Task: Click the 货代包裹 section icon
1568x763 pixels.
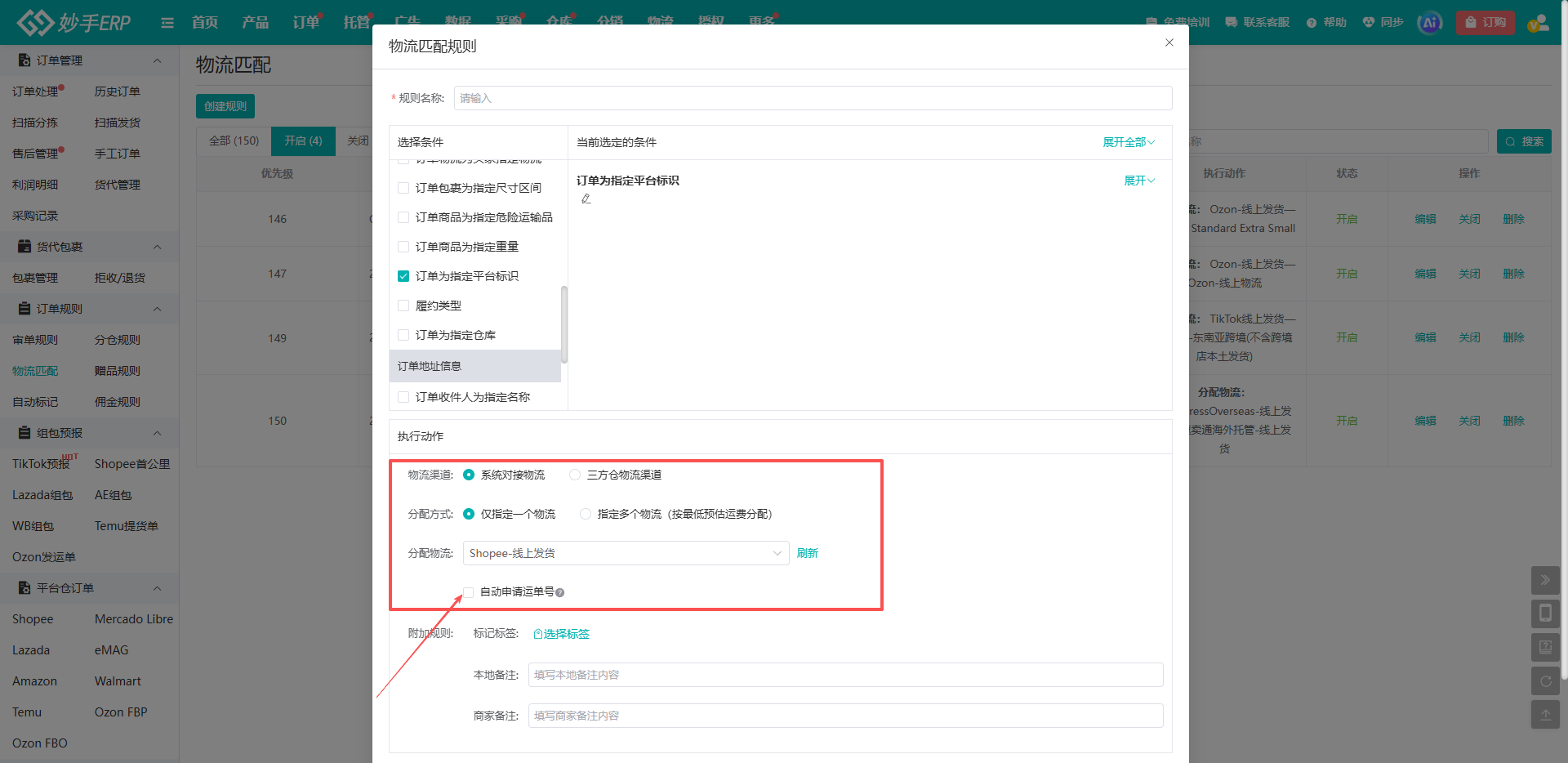Action: pyautogui.click(x=24, y=247)
